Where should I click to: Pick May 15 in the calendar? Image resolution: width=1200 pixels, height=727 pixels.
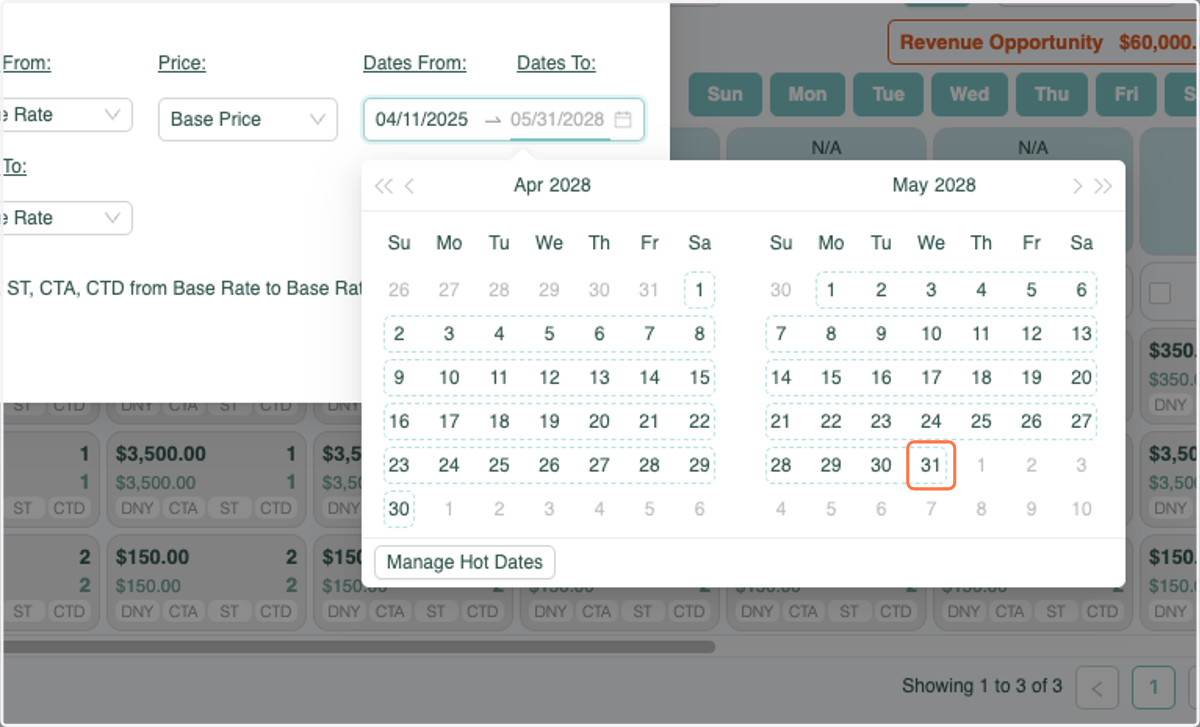tap(831, 378)
